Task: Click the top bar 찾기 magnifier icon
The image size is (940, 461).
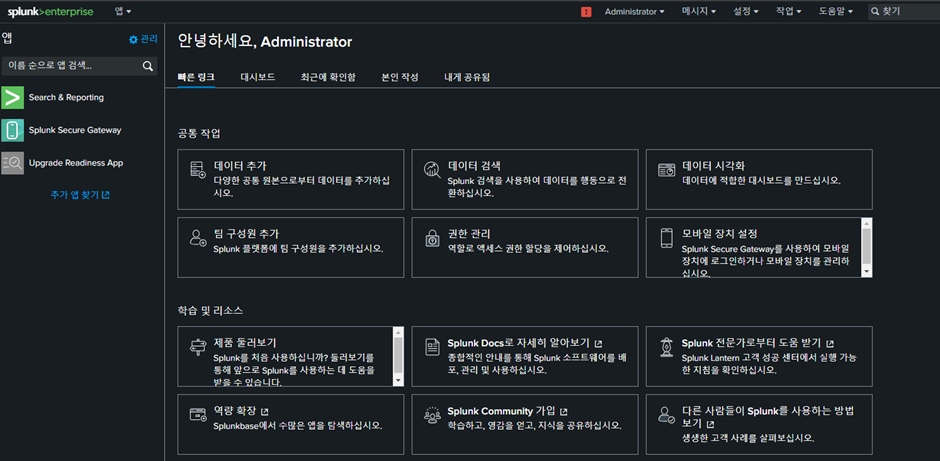Action: click(x=876, y=11)
